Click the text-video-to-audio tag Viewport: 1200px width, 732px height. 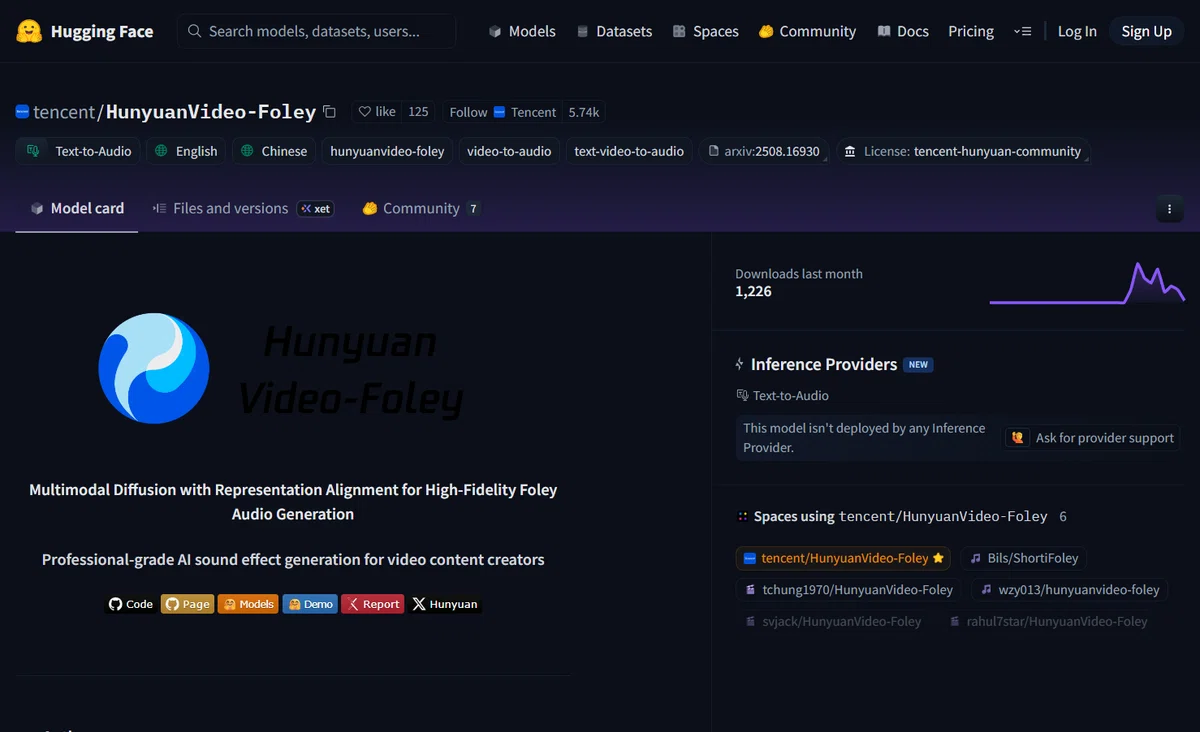[629, 151]
